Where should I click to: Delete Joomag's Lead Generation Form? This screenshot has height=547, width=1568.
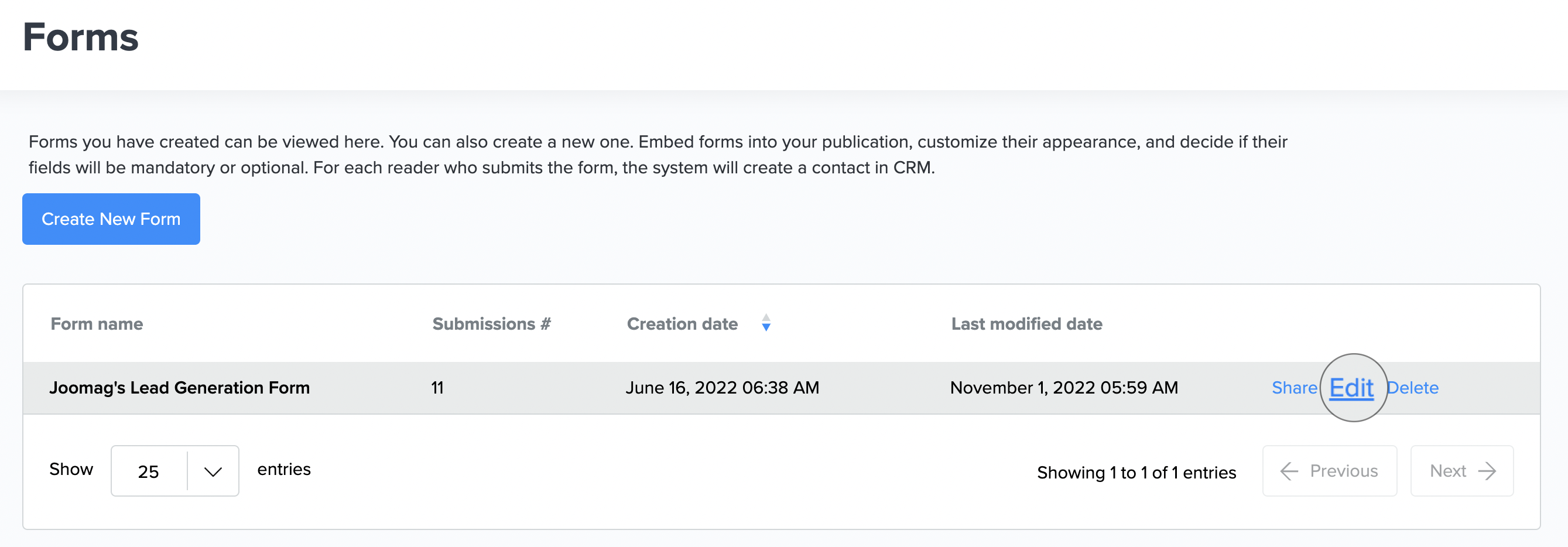pyautogui.click(x=1414, y=388)
